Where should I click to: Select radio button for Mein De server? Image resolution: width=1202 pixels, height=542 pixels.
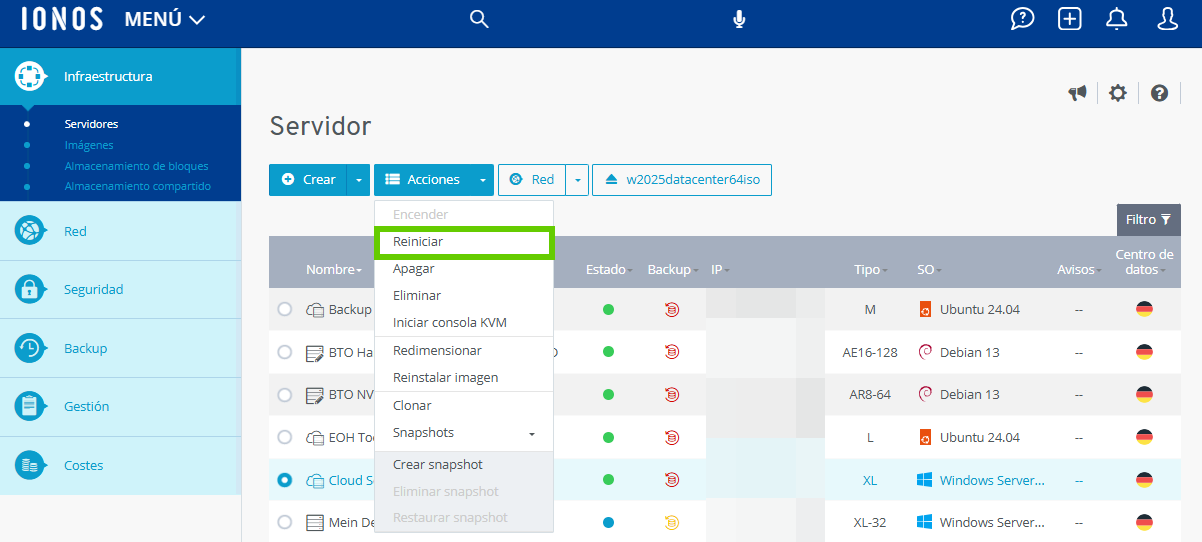[285, 522]
